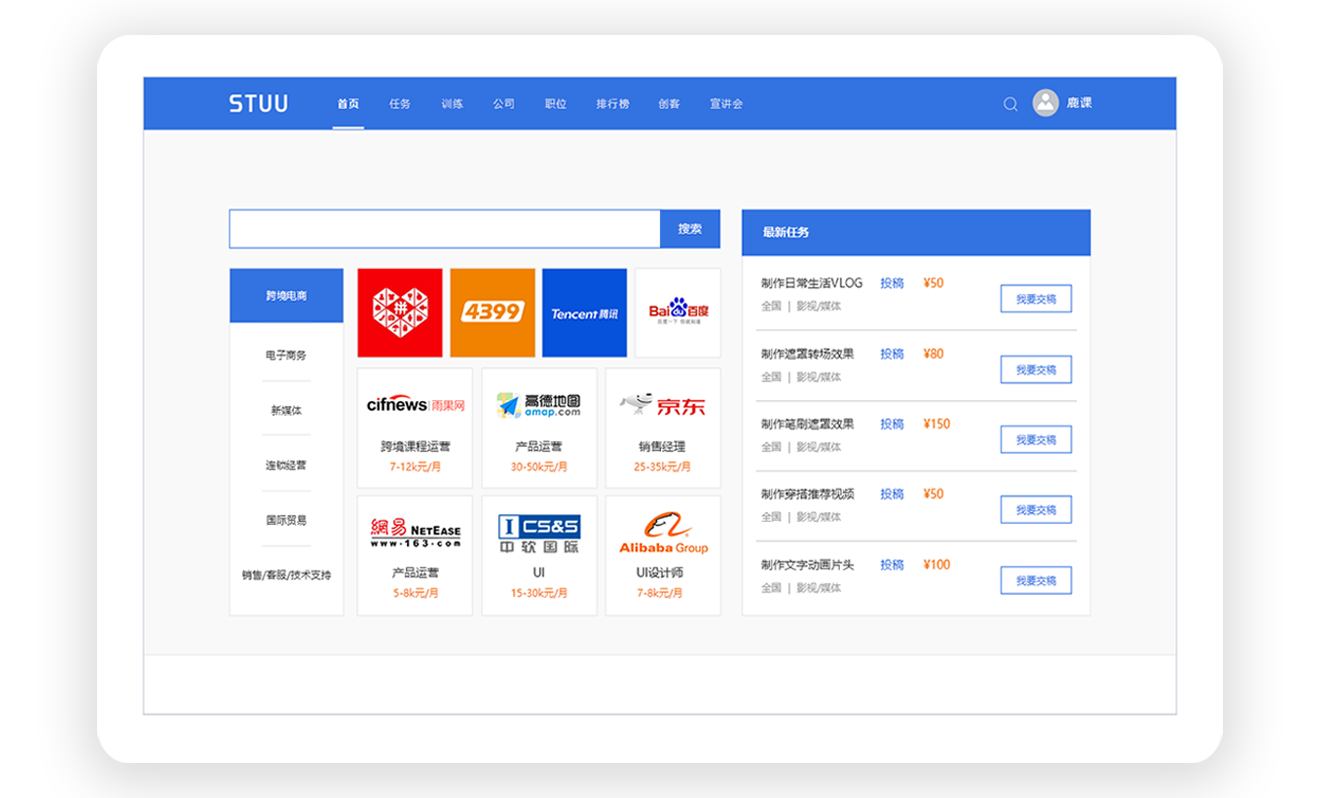Click 我要交稿 for the VLOG task
Image resolution: width=1320 pixels, height=798 pixels.
pos(1035,299)
